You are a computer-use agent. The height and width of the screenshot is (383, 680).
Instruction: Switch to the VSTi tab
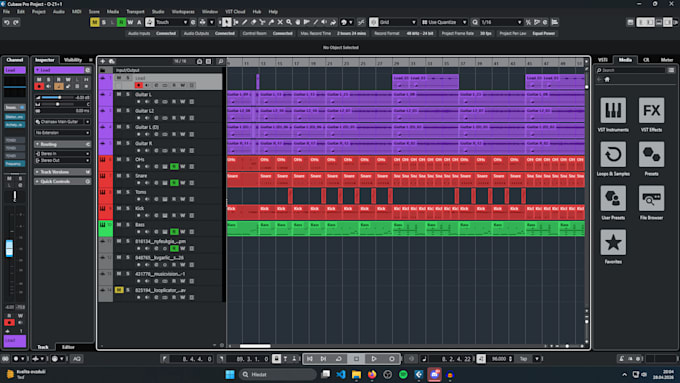coord(603,60)
